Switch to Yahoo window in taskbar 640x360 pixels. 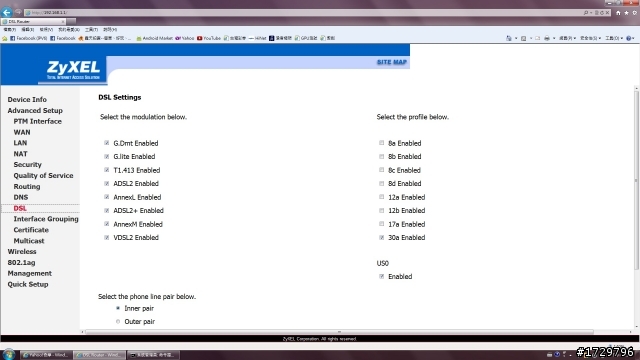[x=46, y=355]
